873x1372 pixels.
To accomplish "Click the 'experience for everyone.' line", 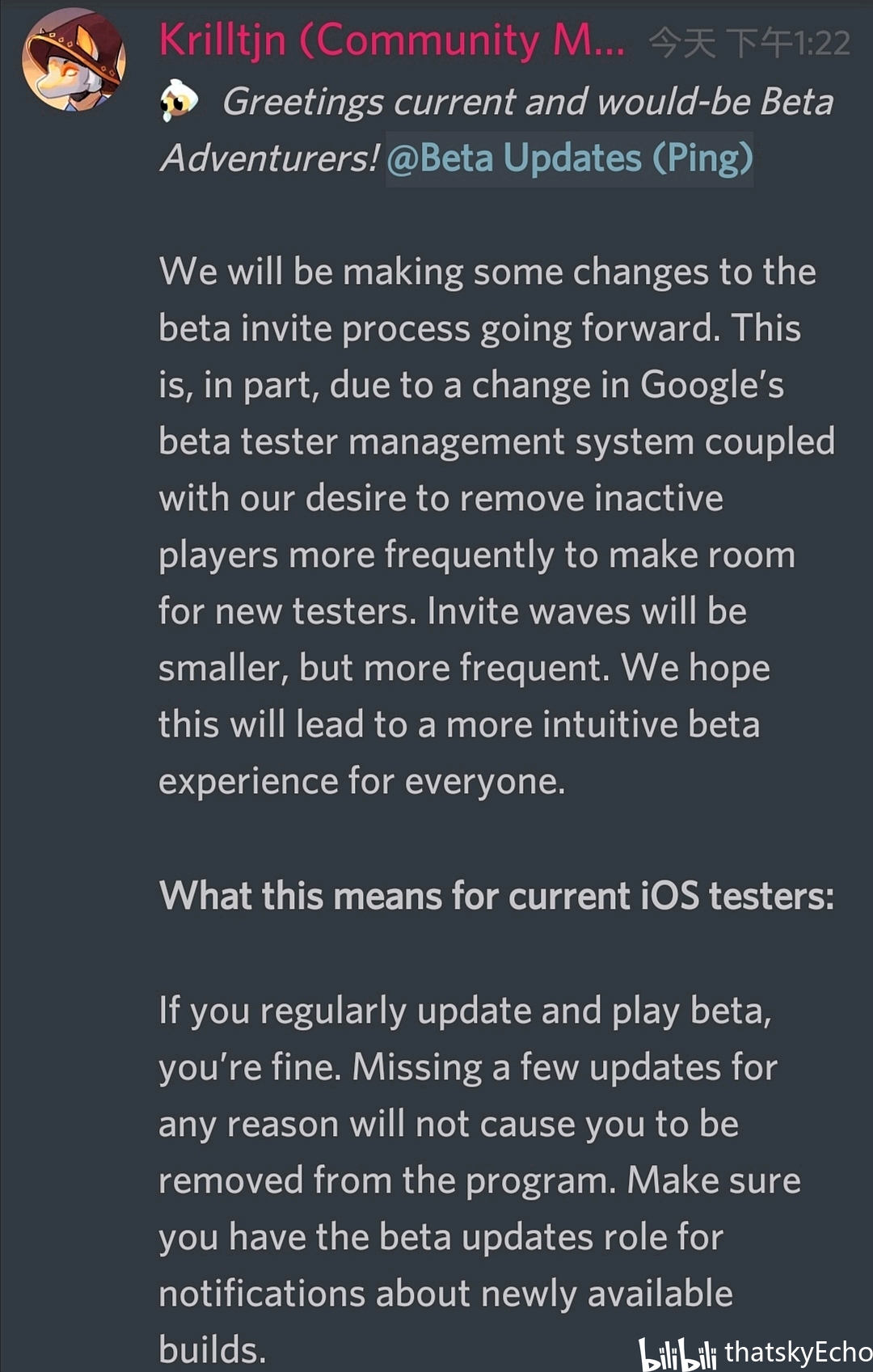I will point(362,782).
